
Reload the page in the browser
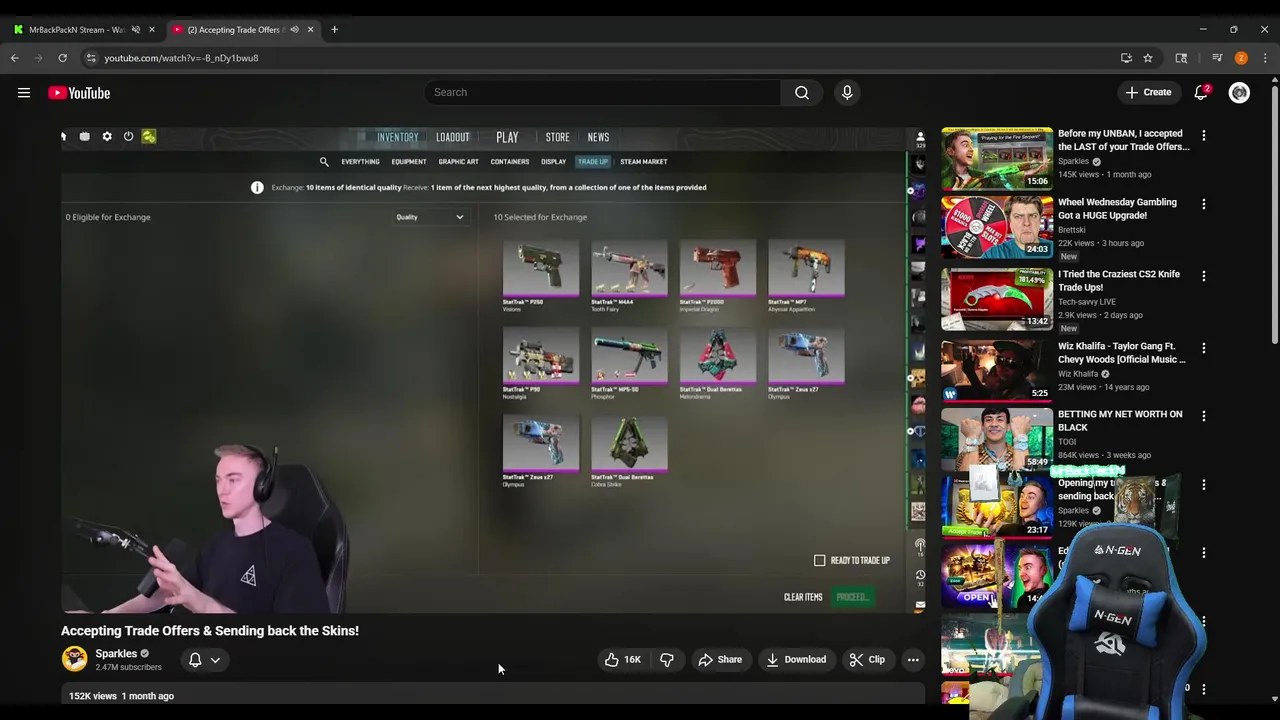[62, 58]
